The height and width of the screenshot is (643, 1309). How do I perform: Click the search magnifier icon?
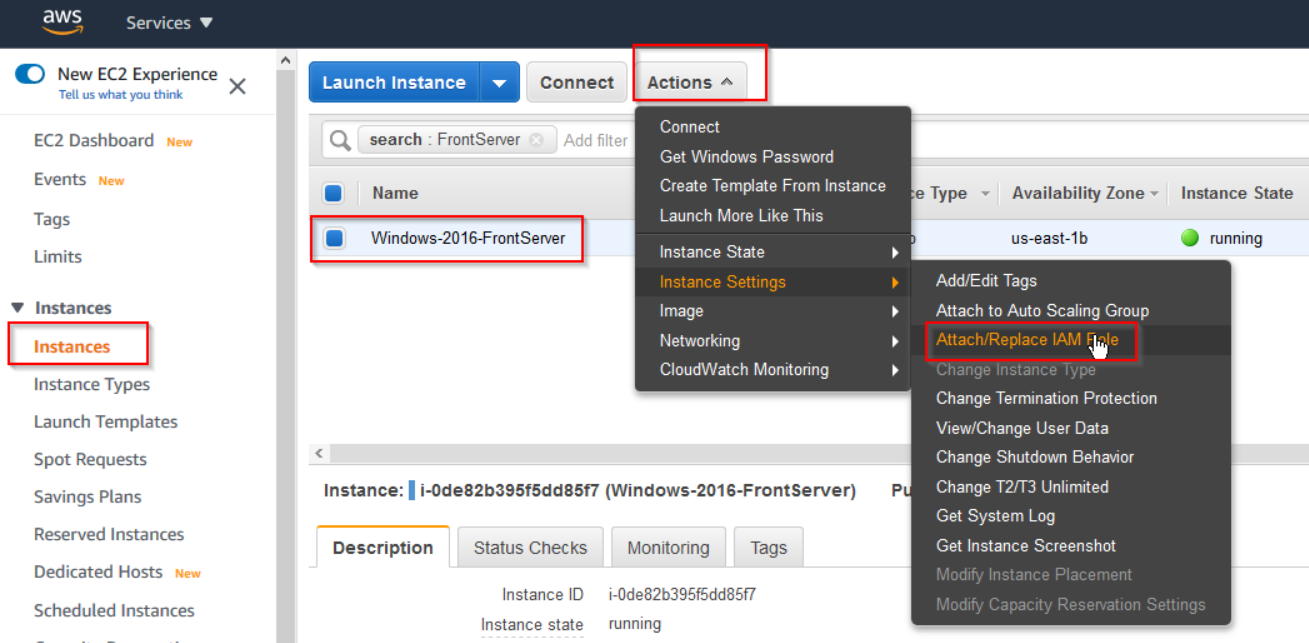tap(340, 140)
